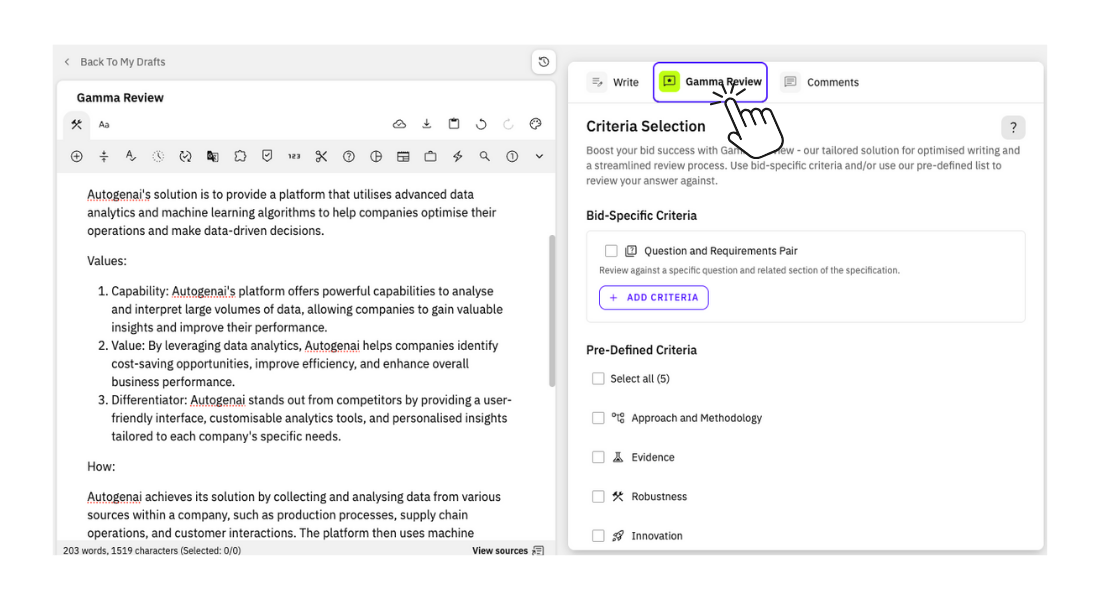This screenshot has width=1100, height=600.
Task: Click the clipboard copy icon
Action: click(454, 124)
